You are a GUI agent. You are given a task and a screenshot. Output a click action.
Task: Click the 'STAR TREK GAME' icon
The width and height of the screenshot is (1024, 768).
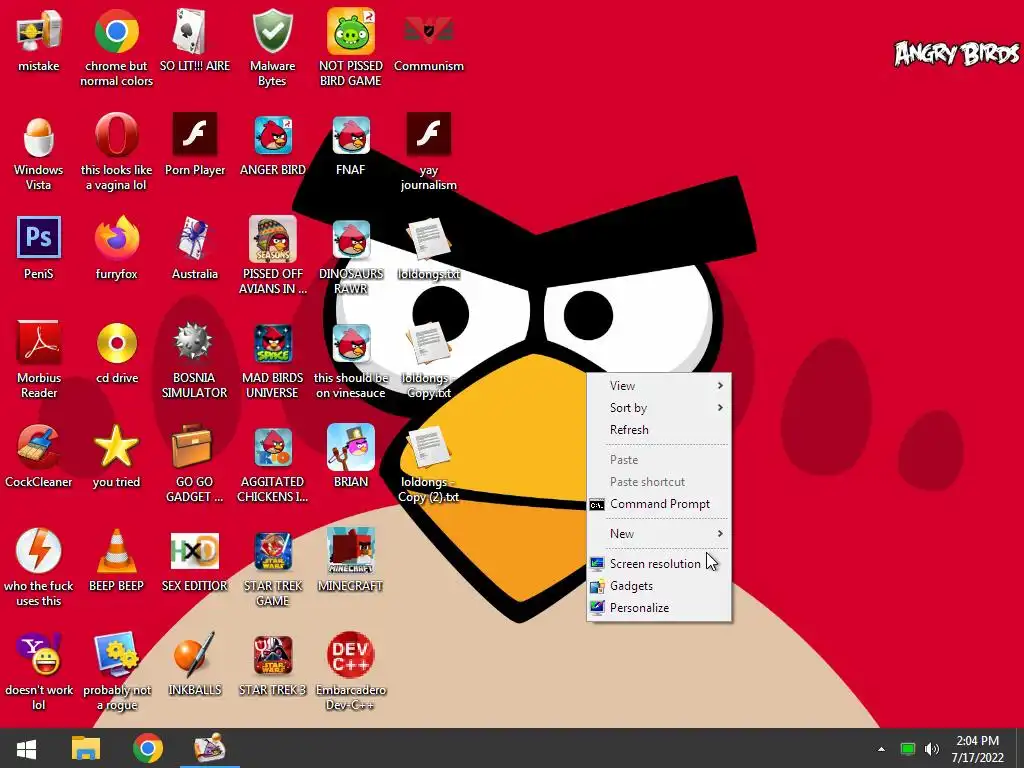click(272, 551)
